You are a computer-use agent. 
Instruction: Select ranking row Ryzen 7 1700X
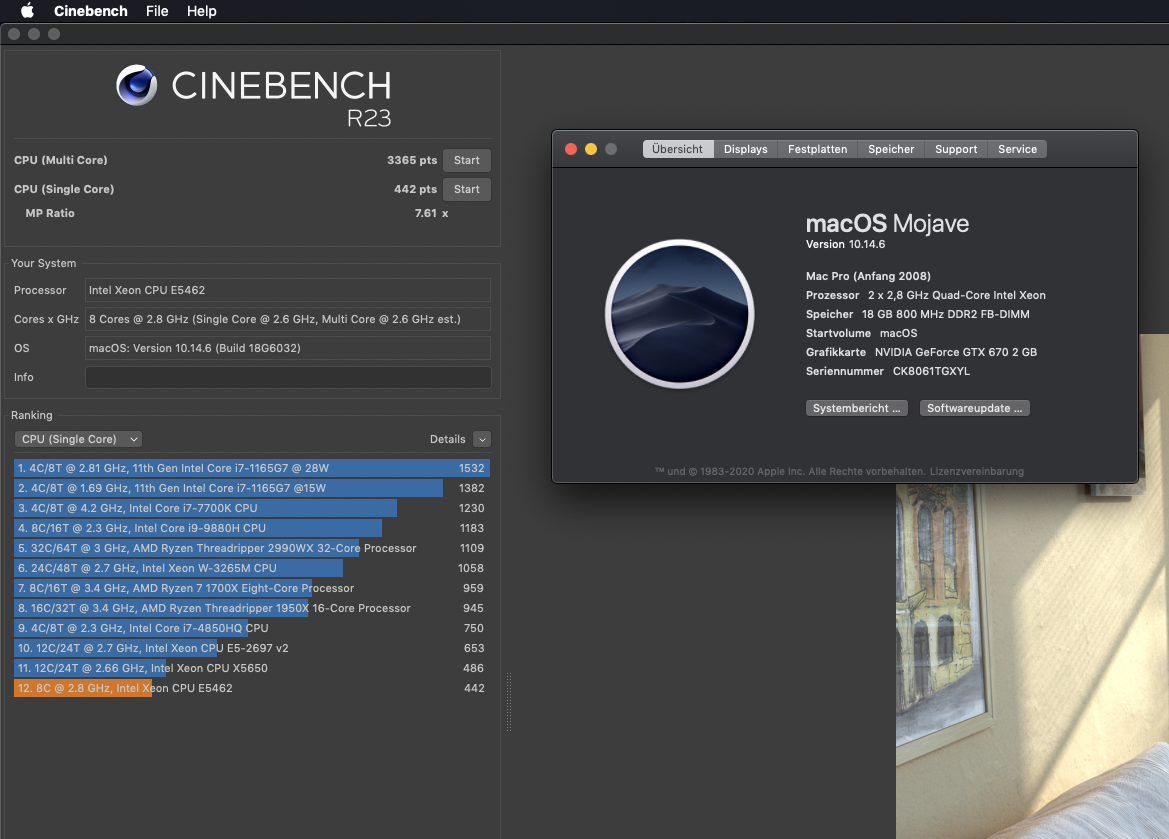tap(251, 588)
